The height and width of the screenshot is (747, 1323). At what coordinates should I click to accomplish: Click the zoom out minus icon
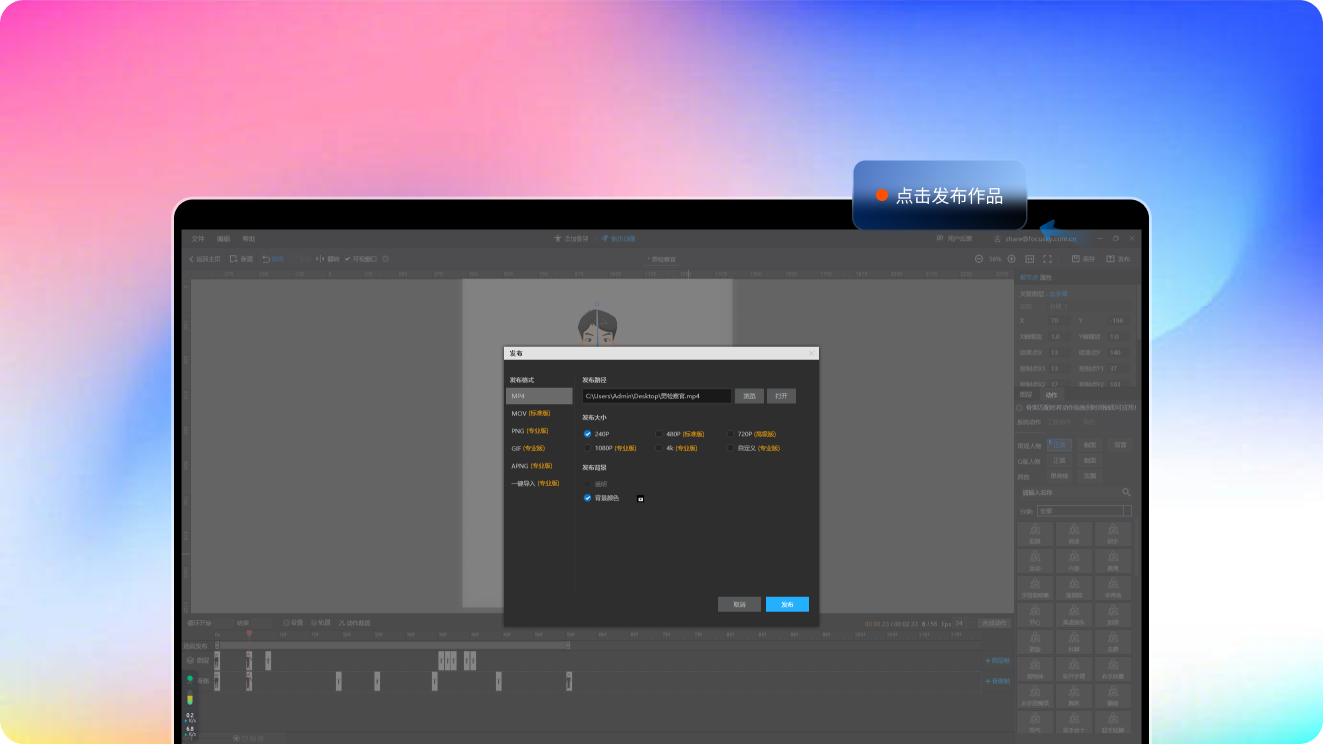point(978,259)
